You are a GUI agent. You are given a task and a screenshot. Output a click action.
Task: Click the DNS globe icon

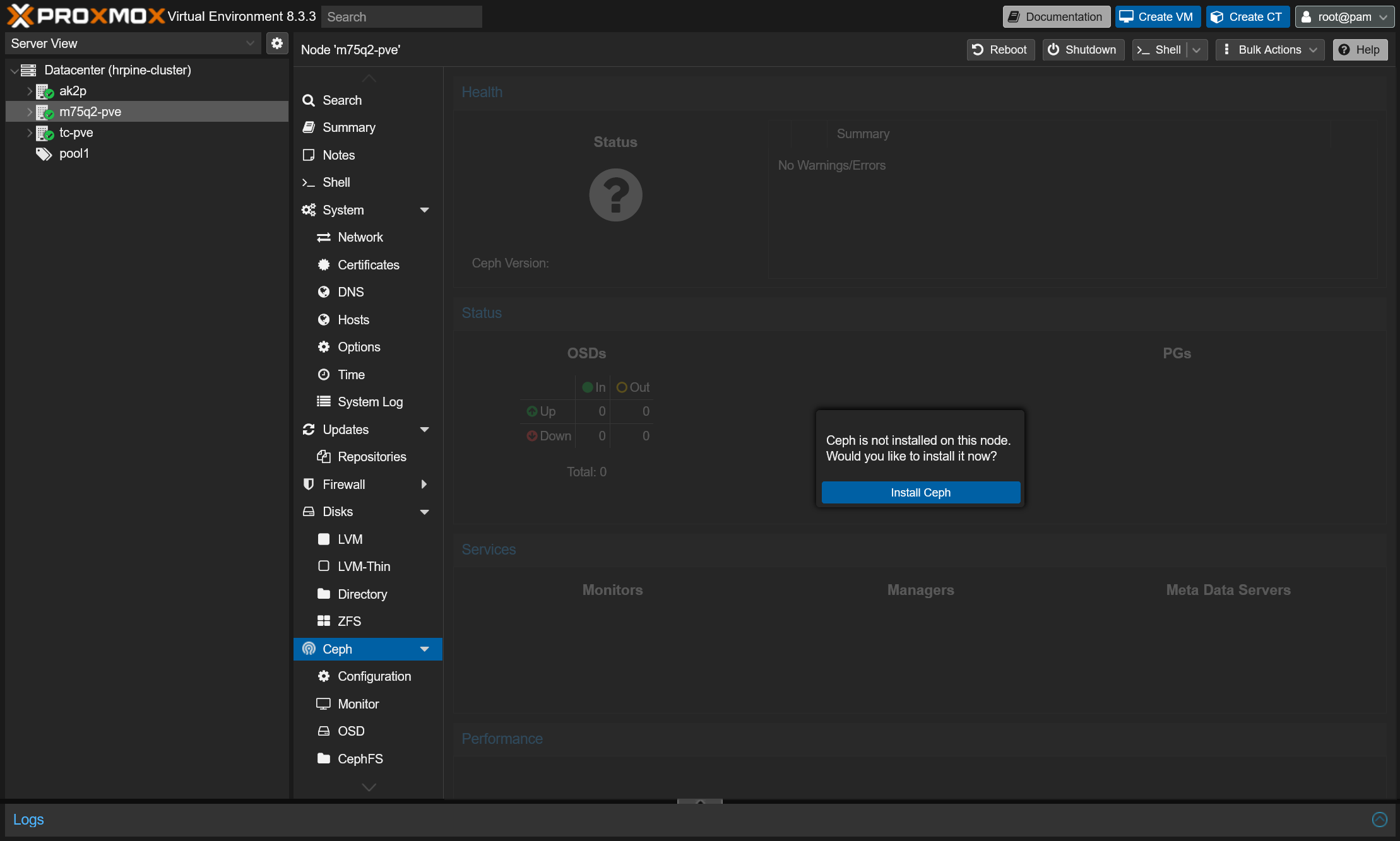pyautogui.click(x=324, y=292)
